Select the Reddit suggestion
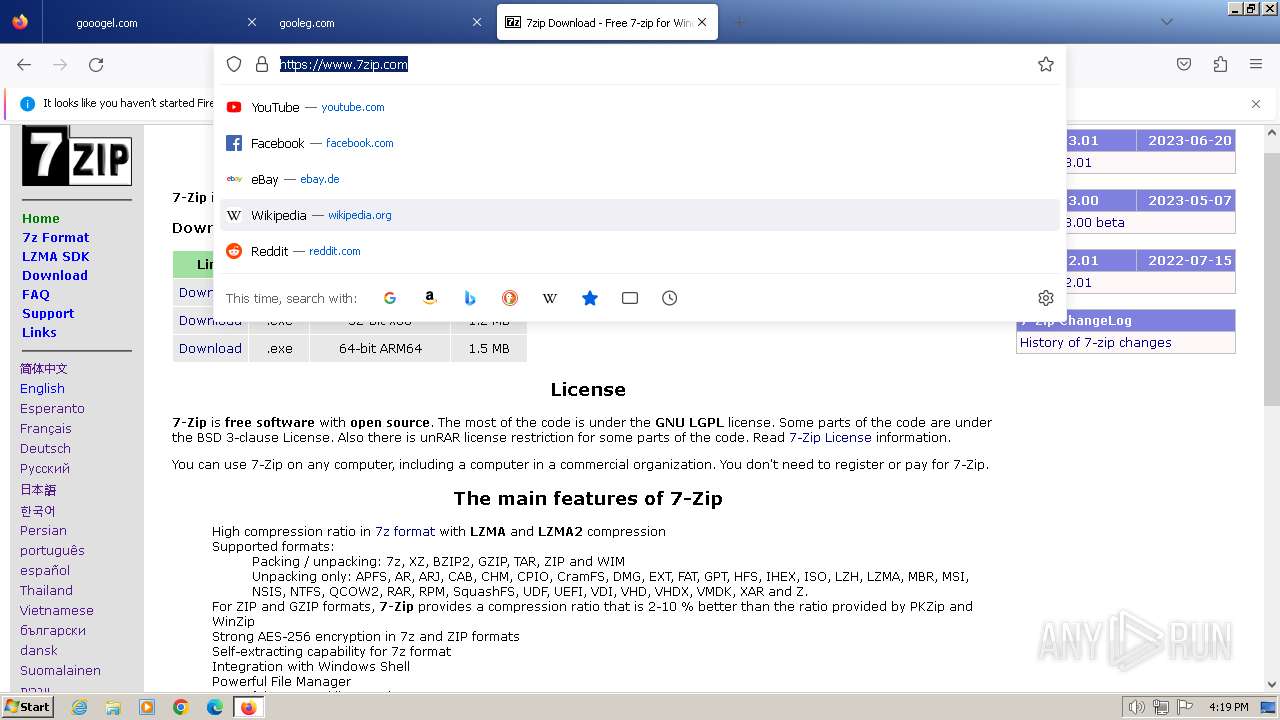Screen dimensions: 1280x720 click(640, 251)
